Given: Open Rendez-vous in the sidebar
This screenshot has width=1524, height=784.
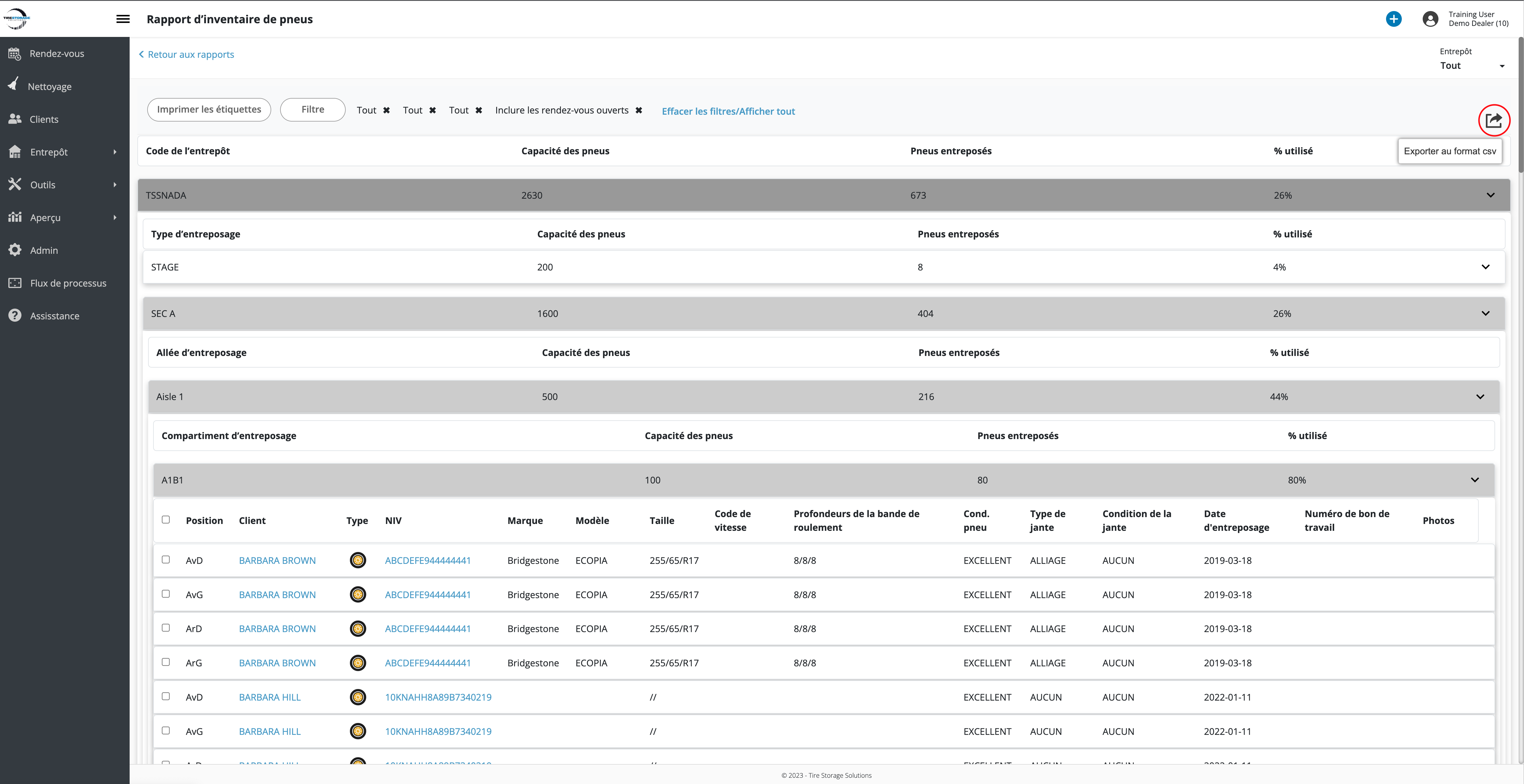Looking at the screenshot, I should point(57,53).
